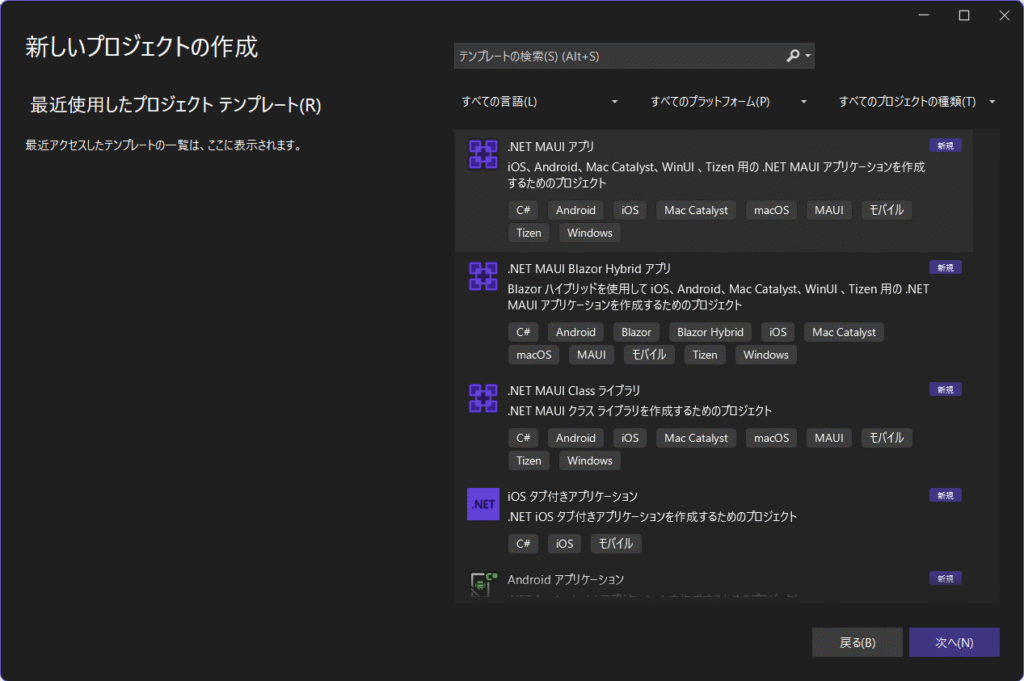This screenshot has height=681, width=1024.
Task: Click the Windows tag under .NET MAUI アプリ
Action: pos(590,233)
